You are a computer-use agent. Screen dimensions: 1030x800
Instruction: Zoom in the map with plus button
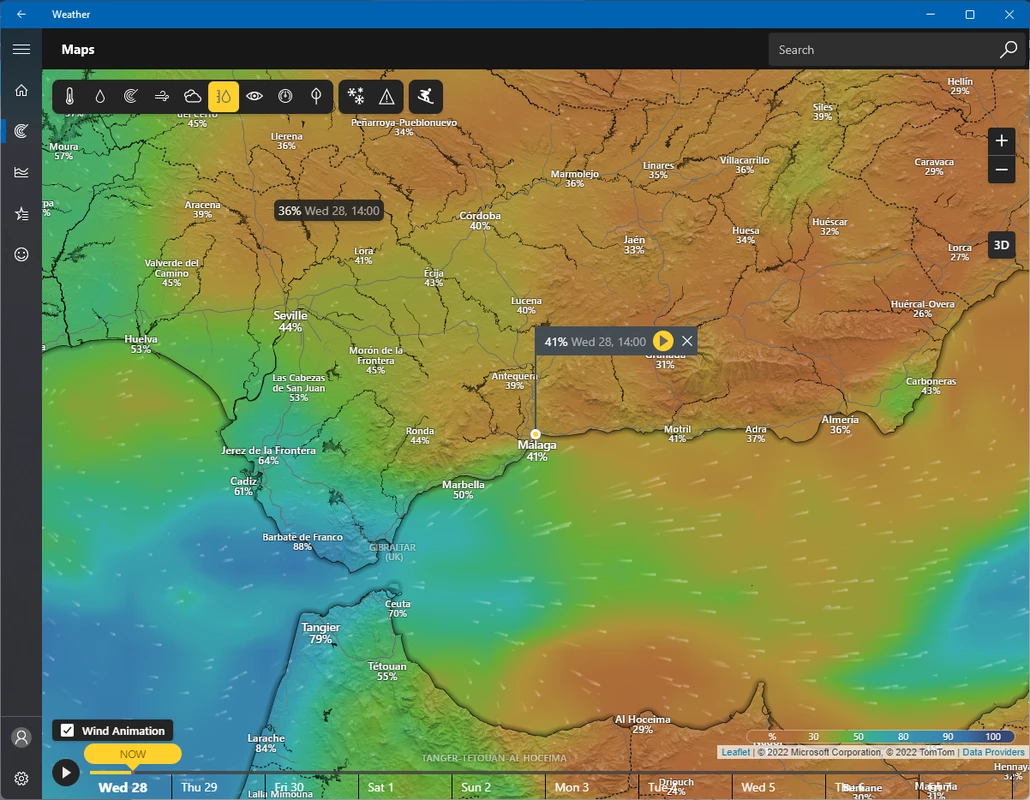(x=1001, y=141)
